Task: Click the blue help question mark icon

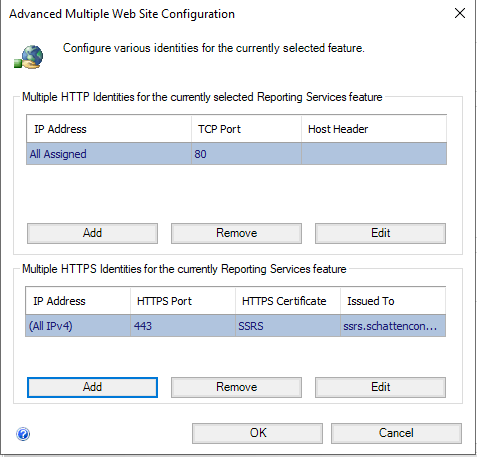Action: [x=23, y=434]
